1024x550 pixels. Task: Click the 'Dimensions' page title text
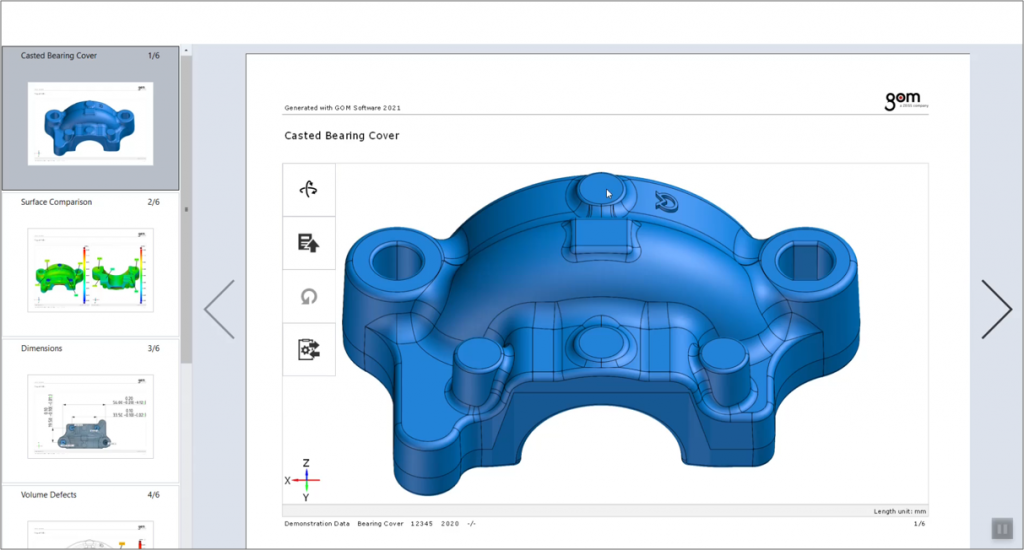tap(41, 348)
